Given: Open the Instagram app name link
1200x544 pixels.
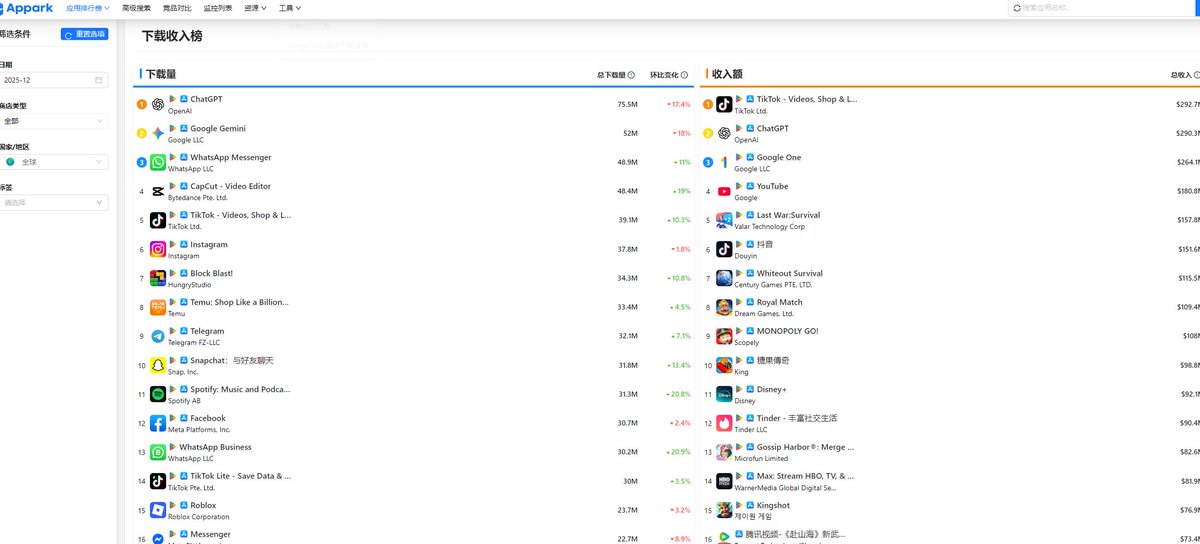Looking at the screenshot, I should coord(209,244).
